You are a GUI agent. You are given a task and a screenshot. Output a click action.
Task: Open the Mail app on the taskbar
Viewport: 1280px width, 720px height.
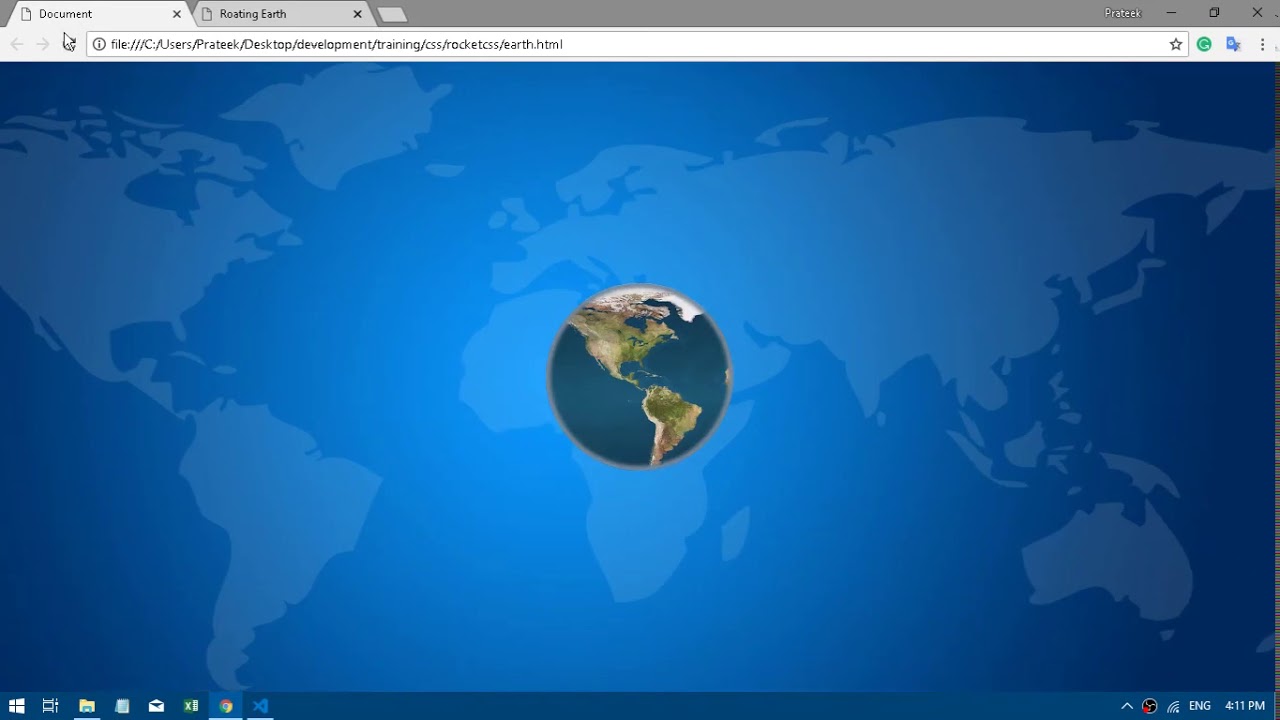tap(156, 706)
